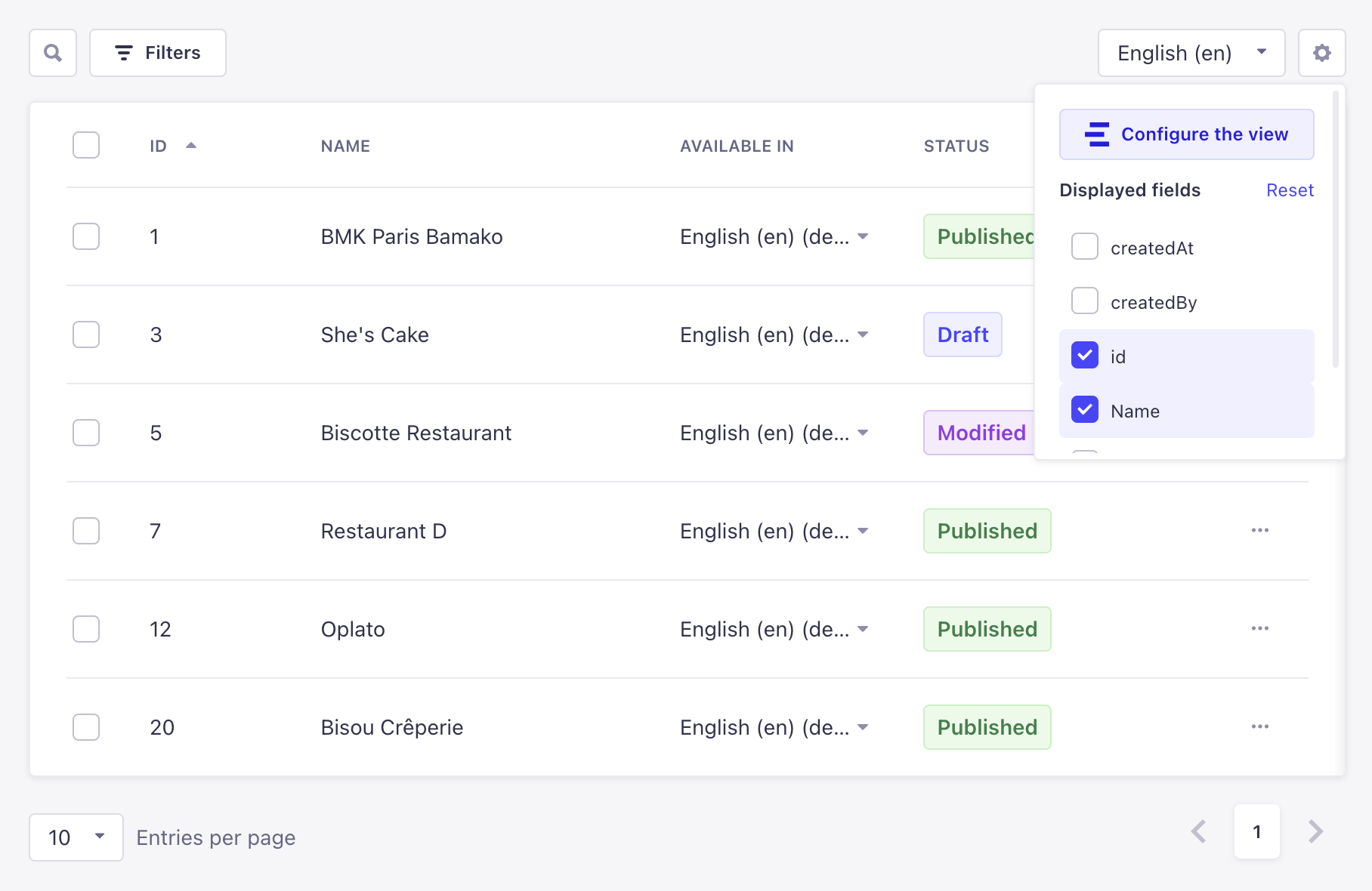The height and width of the screenshot is (891, 1372).
Task: Expand Available In for BMK Paris Bamako
Action: [864, 236]
